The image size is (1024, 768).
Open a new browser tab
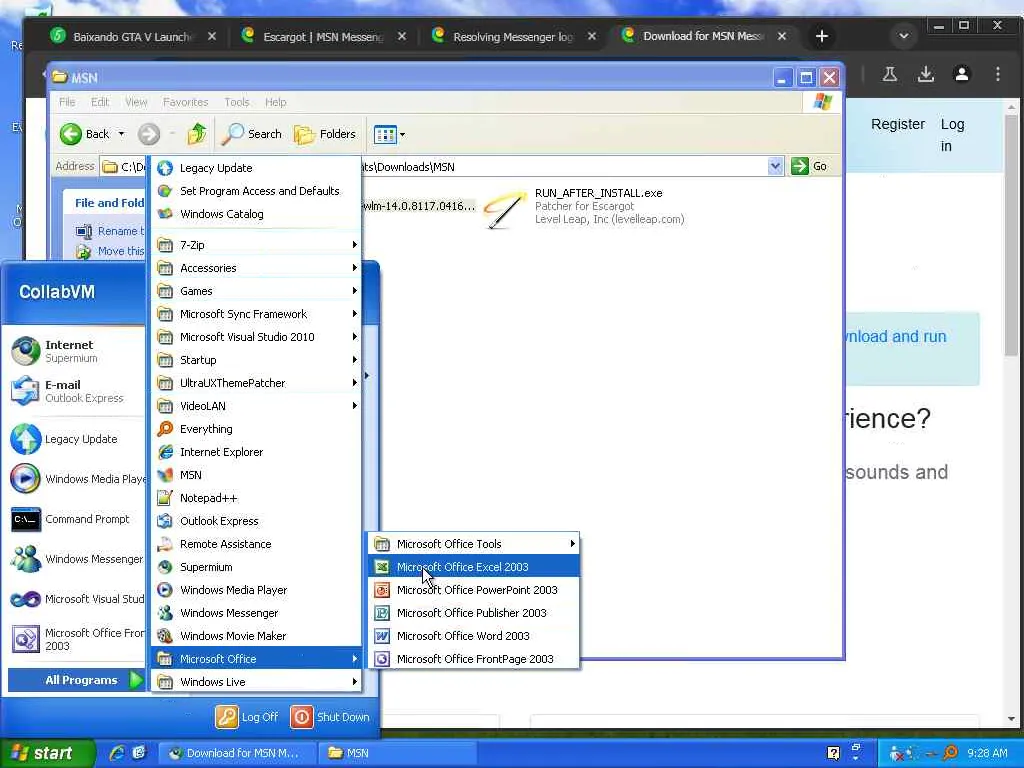coord(822,37)
